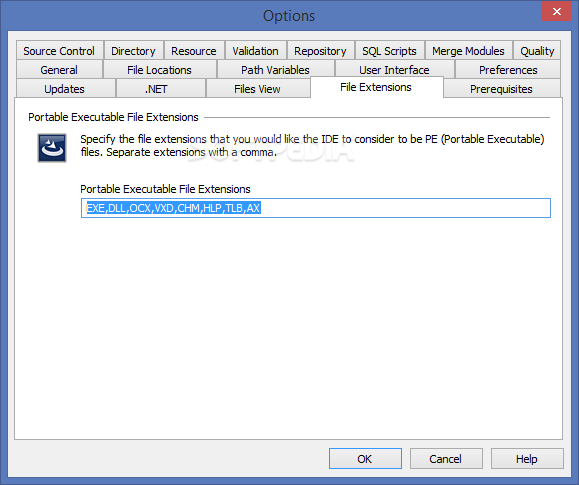The image size is (579, 485).
Task: Open the Files View tab
Action: (x=257, y=89)
